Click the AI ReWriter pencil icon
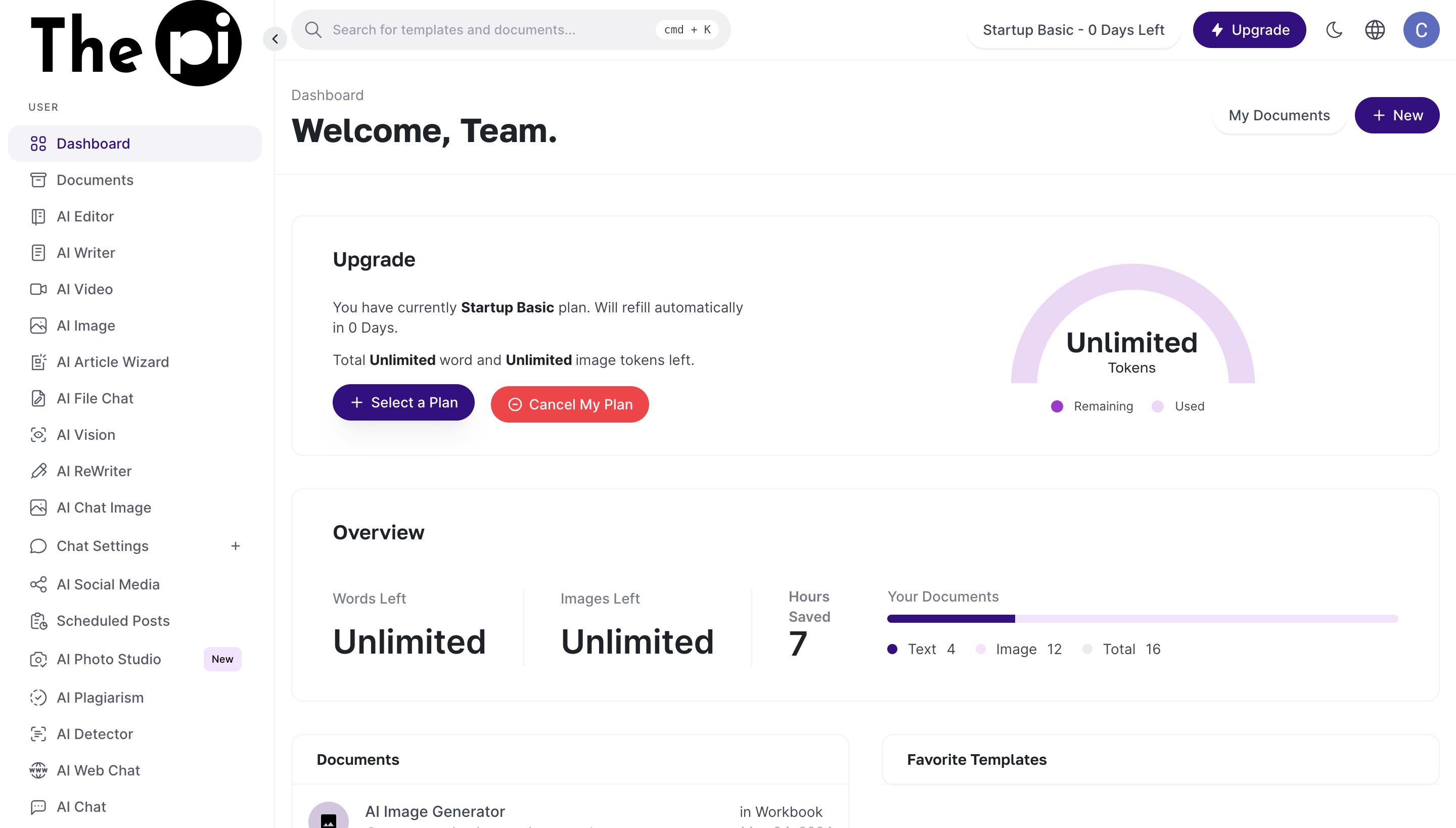Viewport: 1456px width, 828px height. [38, 471]
